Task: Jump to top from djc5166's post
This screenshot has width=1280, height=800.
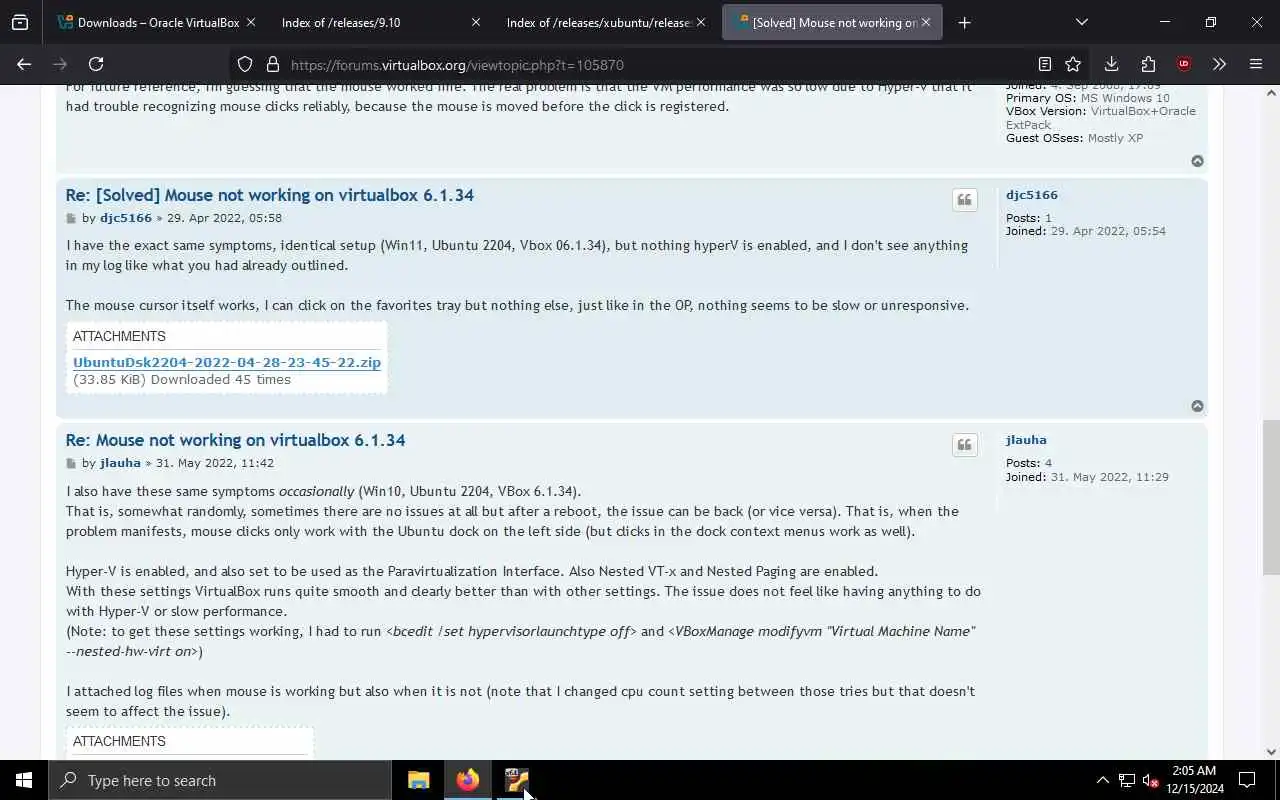Action: point(1197,406)
